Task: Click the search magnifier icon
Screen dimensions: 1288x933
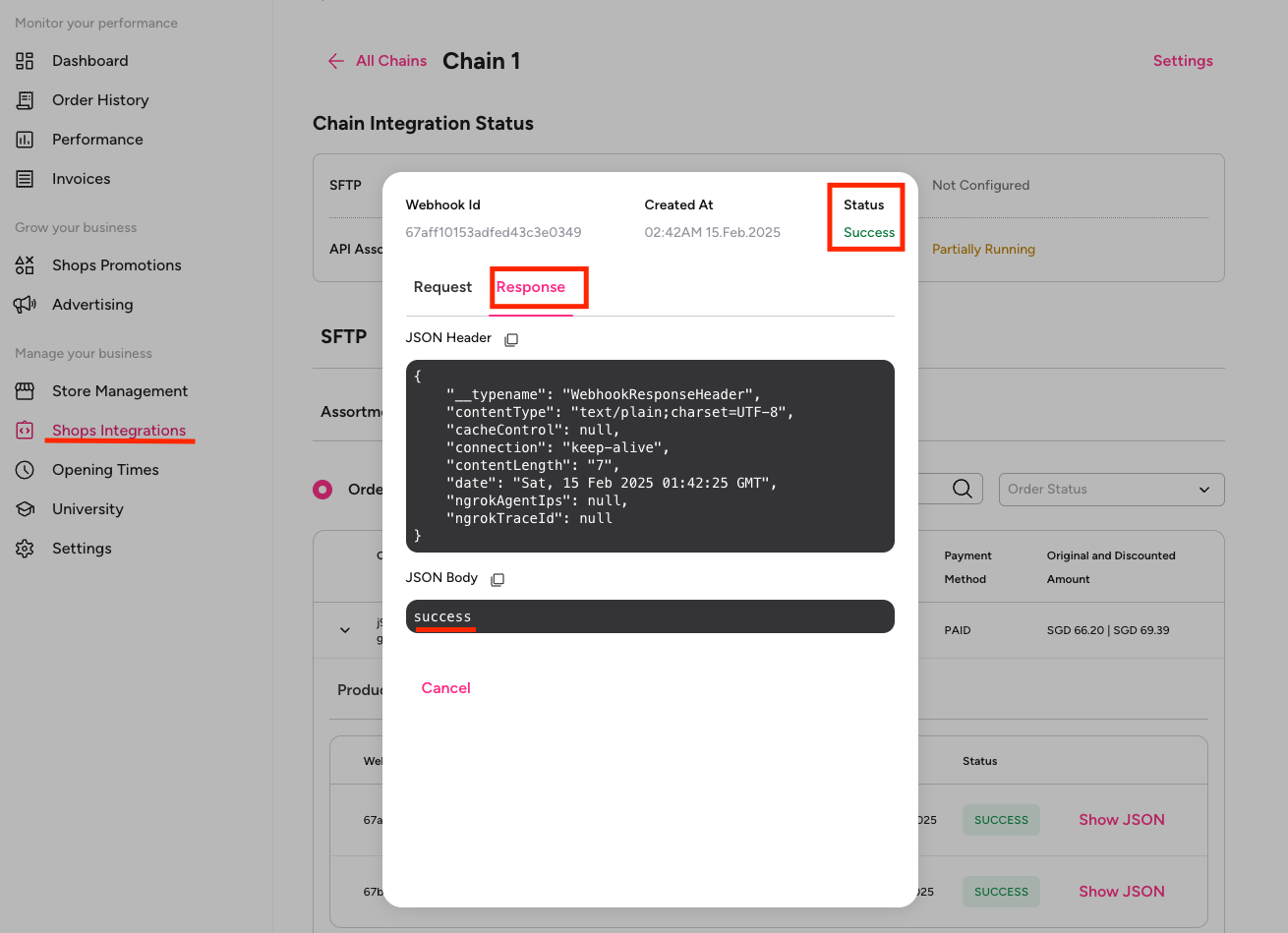Action: 962,489
